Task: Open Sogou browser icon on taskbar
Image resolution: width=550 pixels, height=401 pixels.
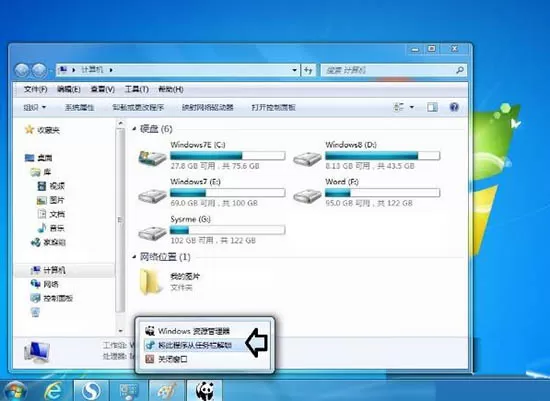Action: pos(91,390)
